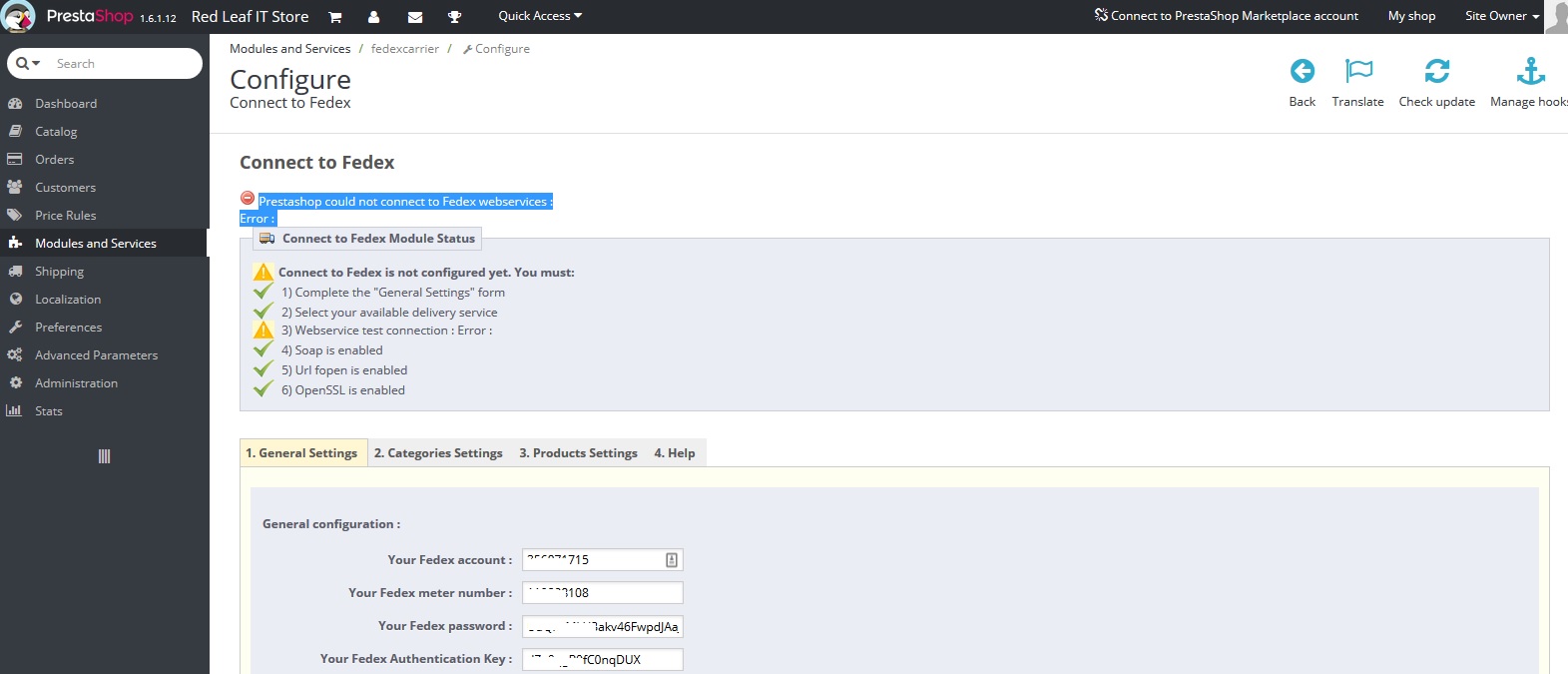Viewport: 1568px width, 674px height.
Task: Select Modules and Services menu item
Action: point(105,244)
